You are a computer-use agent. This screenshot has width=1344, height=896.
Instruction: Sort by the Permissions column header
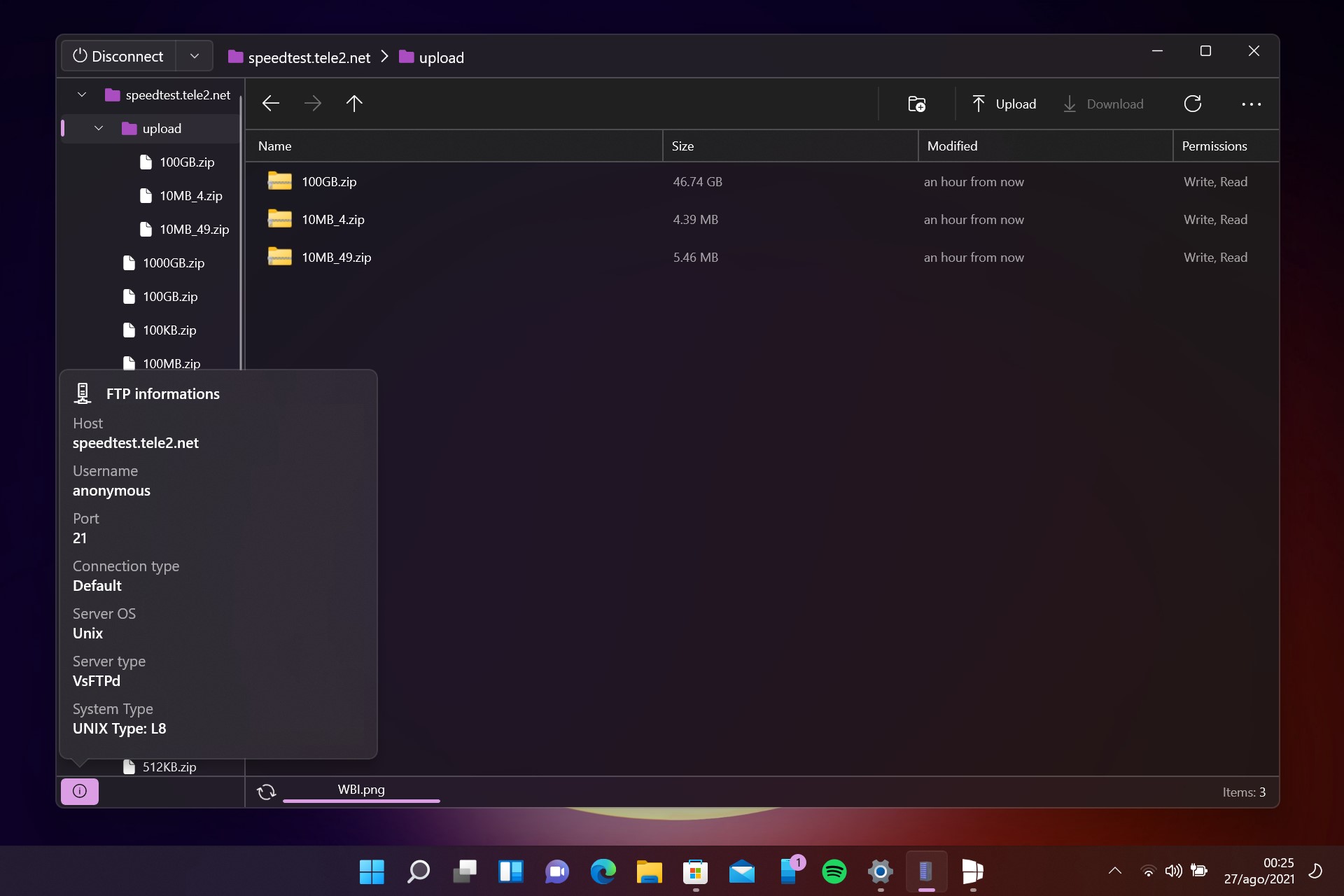coord(1226,146)
